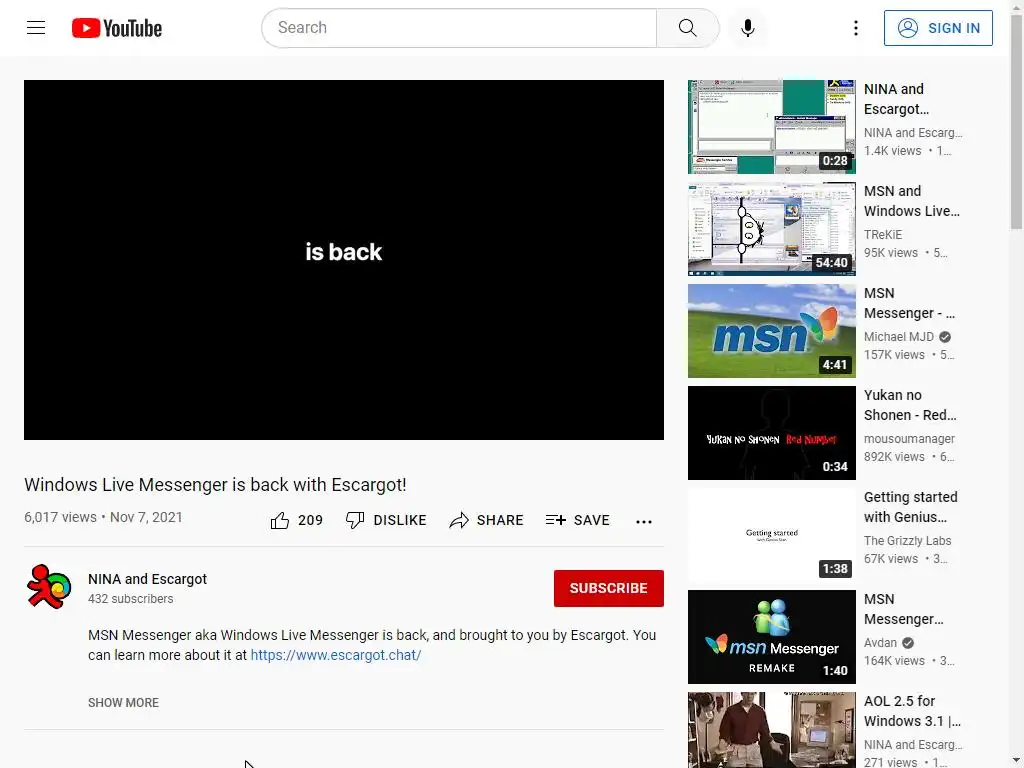The height and width of the screenshot is (768, 1024).
Task: Open NINA and Escargot channel name
Action: click(x=148, y=579)
